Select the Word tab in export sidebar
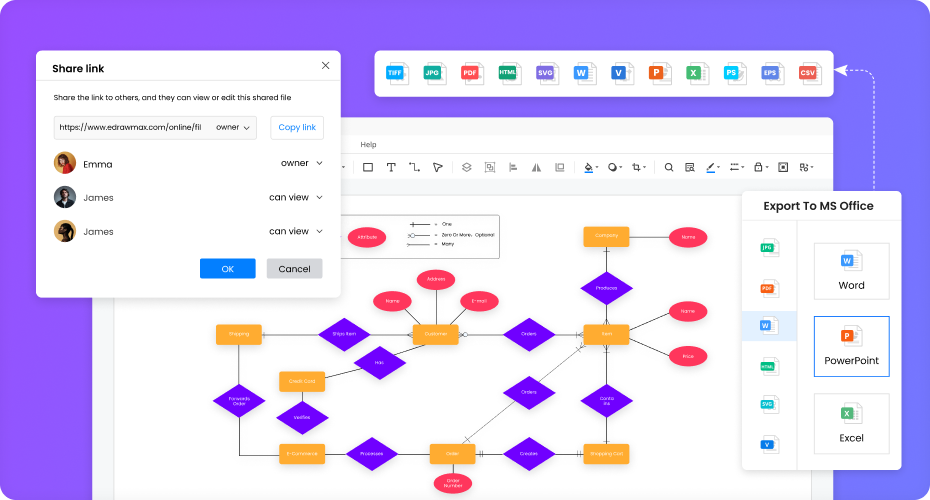This screenshot has width=930, height=500. pos(768,326)
